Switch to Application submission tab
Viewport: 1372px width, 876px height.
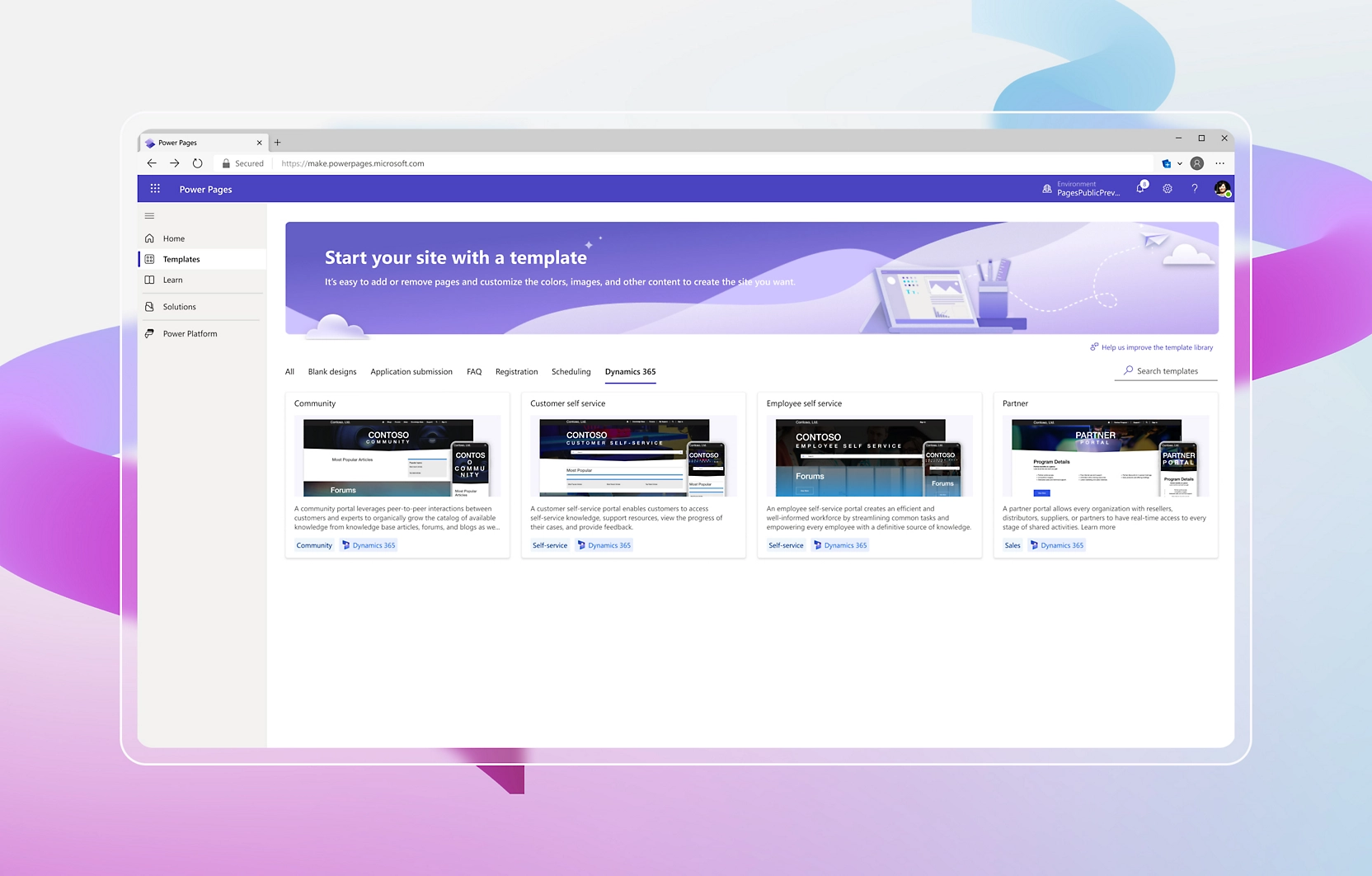pos(411,372)
